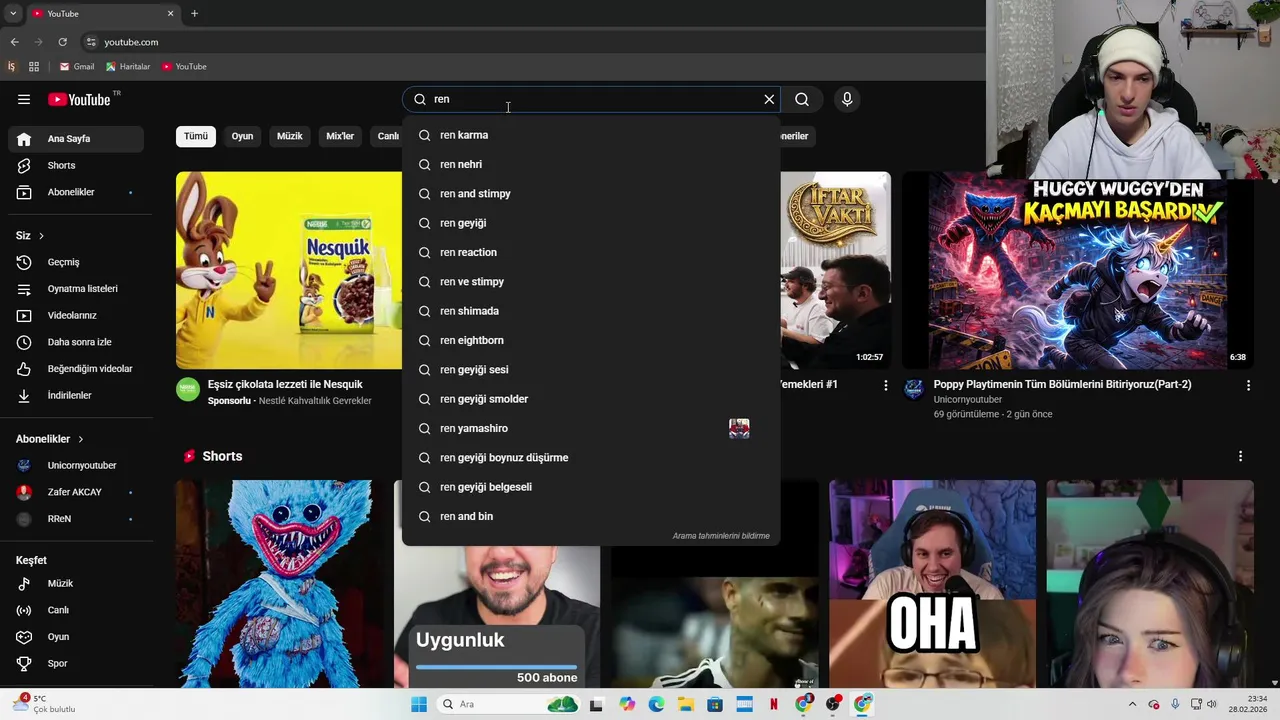The image size is (1280, 720).
Task: Select the 'Oyun' filter chip
Action: pyautogui.click(x=243, y=136)
